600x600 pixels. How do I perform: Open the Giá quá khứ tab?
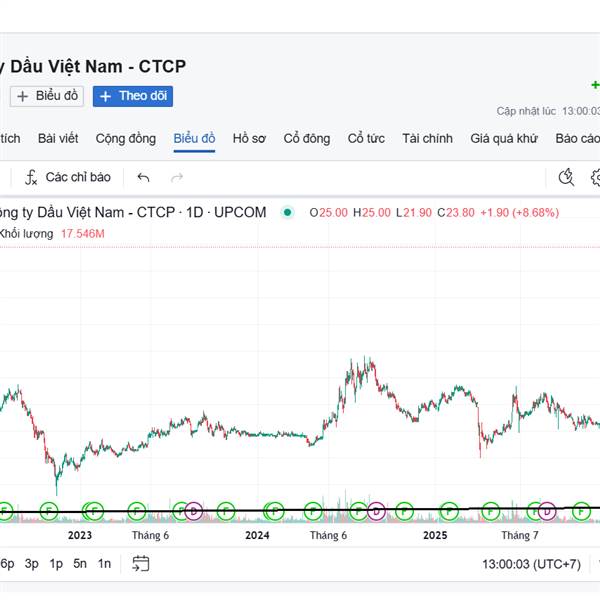(504, 138)
